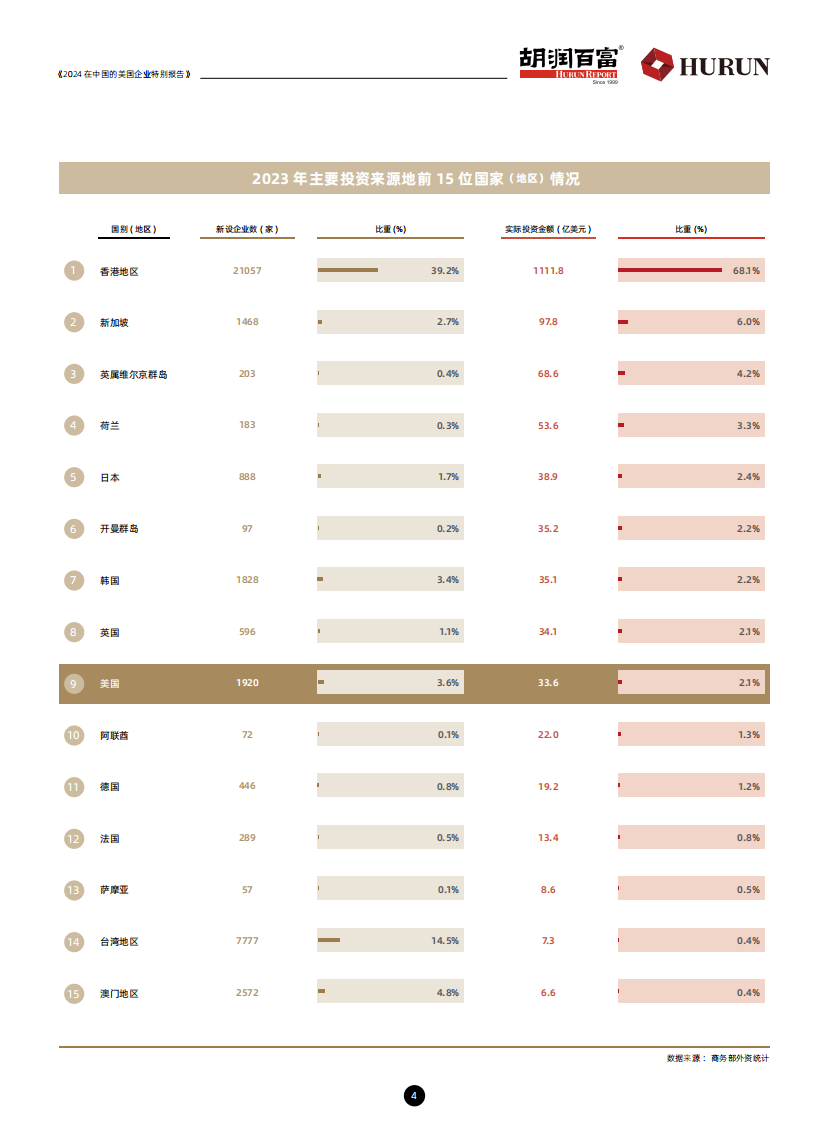Viewport: 829px width, 1122px height.
Task: Click the 胡润百富 Hurun Report logo
Action: (570, 66)
